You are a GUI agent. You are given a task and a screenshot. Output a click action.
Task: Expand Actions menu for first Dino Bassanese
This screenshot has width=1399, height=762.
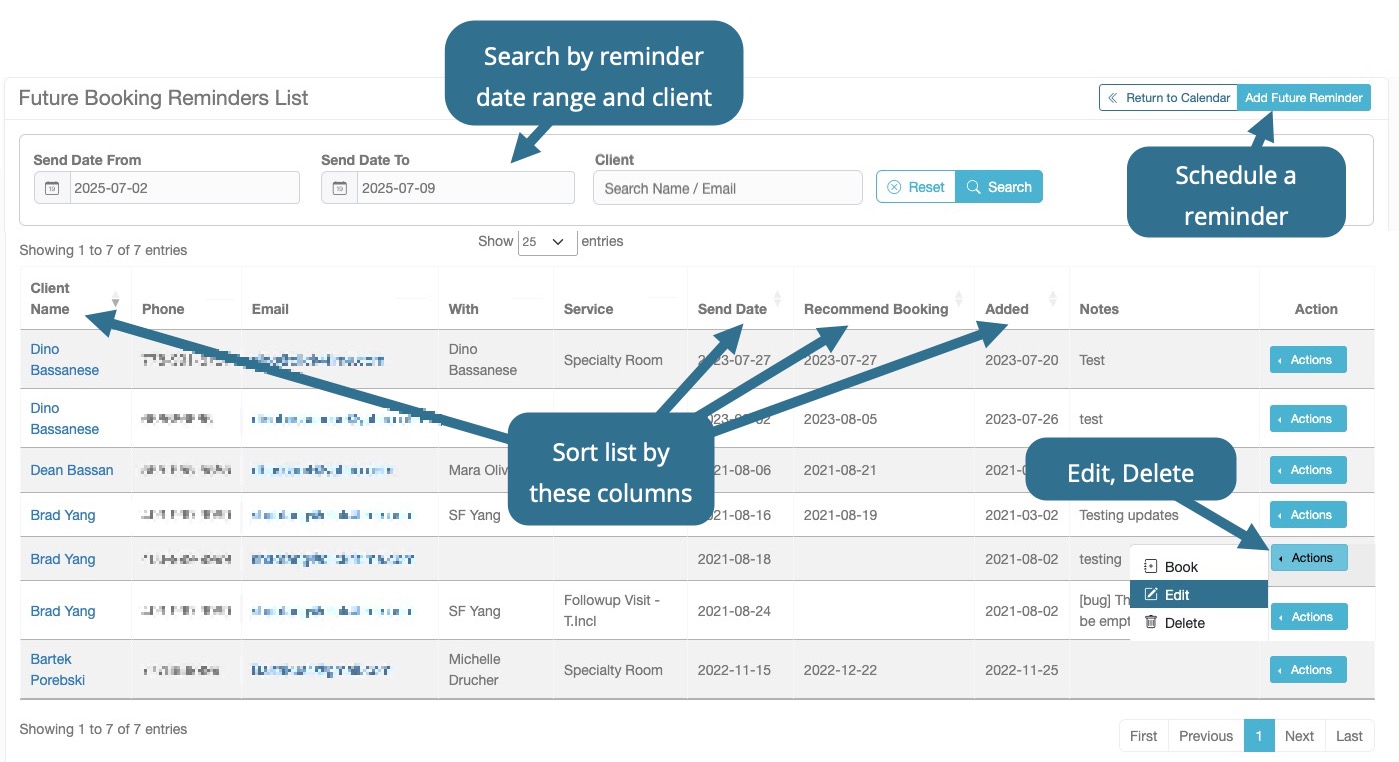(1308, 360)
